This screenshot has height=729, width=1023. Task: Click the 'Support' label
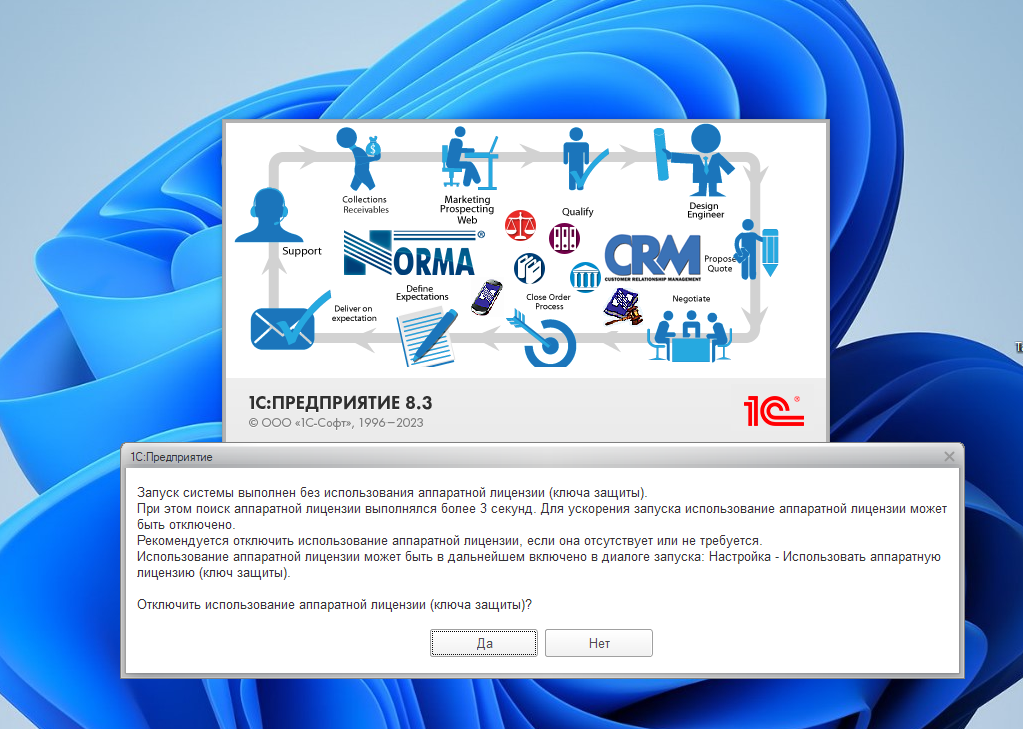[x=301, y=251]
